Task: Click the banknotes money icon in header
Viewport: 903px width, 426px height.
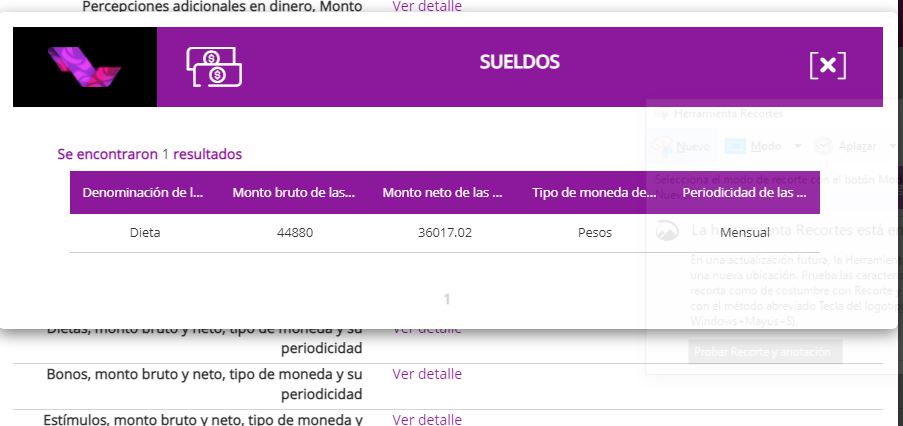Action: click(214, 66)
